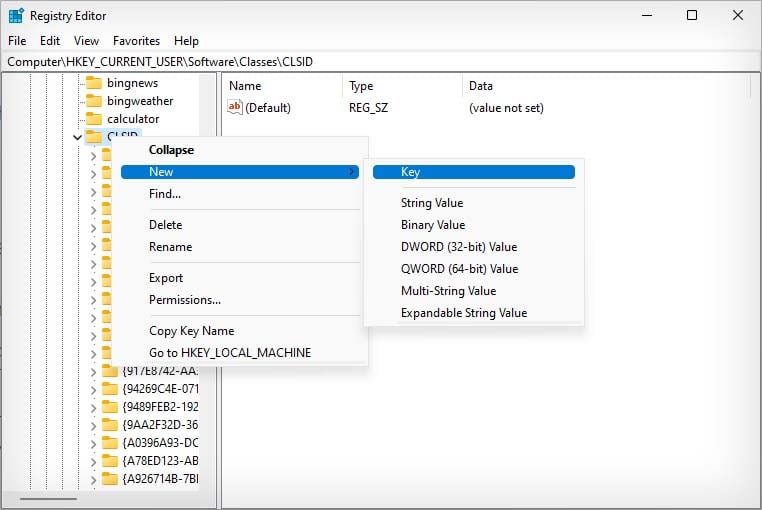The height and width of the screenshot is (510, 762).
Task: Select the bingweather tree key label
Action: click(140, 101)
